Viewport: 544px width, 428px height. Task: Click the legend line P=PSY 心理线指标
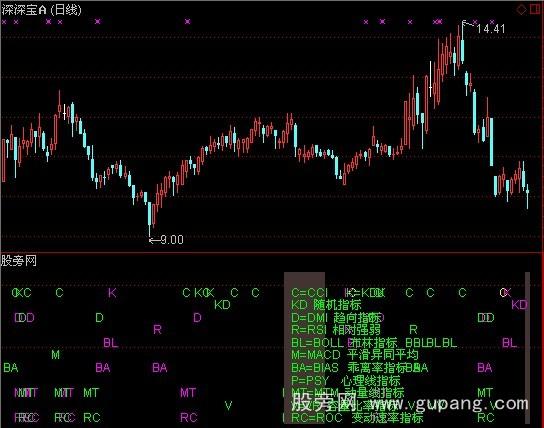[346, 380]
